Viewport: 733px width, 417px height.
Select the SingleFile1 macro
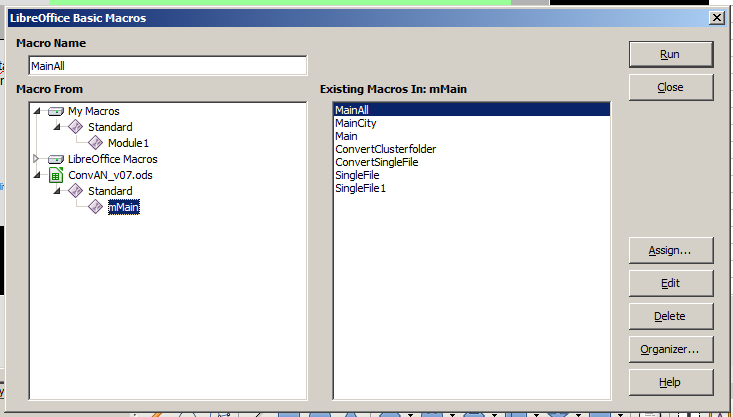(472, 188)
